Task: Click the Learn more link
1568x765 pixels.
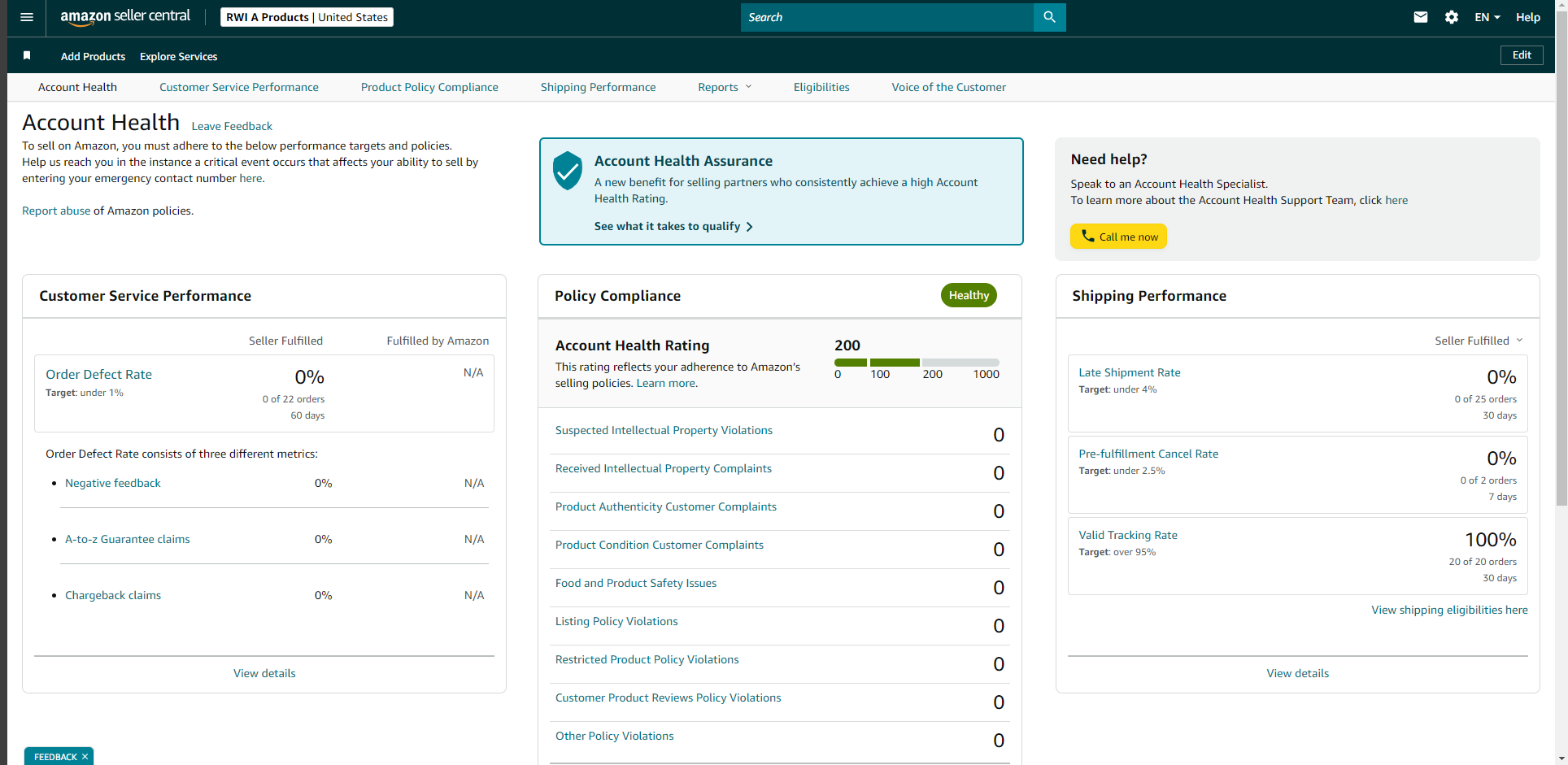Action: click(665, 383)
